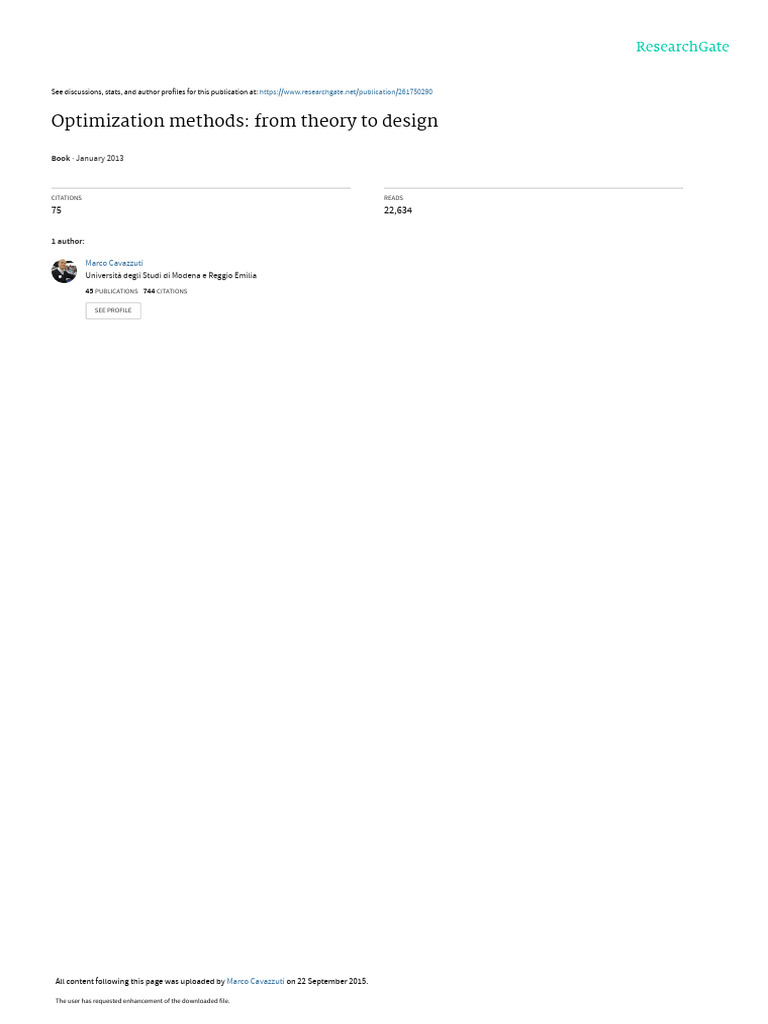
Task: Click the citations count 75
Action: [56, 210]
